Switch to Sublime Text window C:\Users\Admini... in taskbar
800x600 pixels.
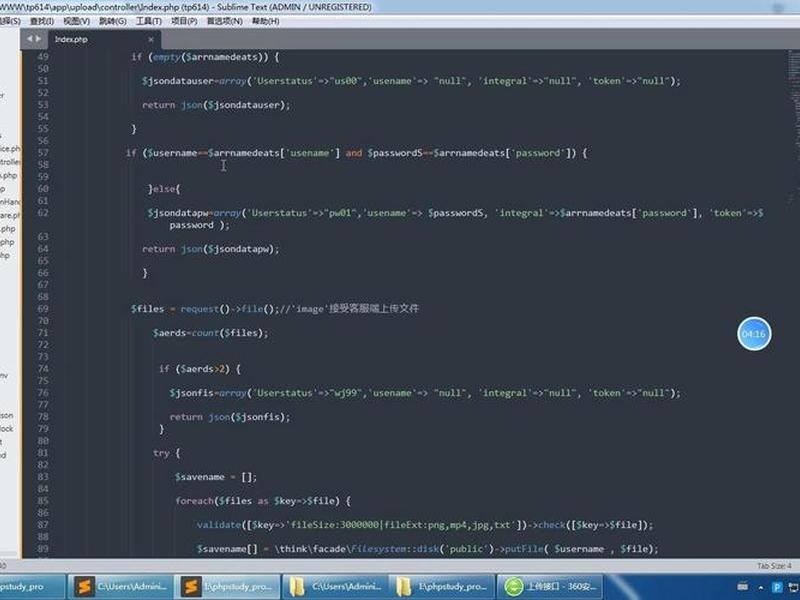120,587
